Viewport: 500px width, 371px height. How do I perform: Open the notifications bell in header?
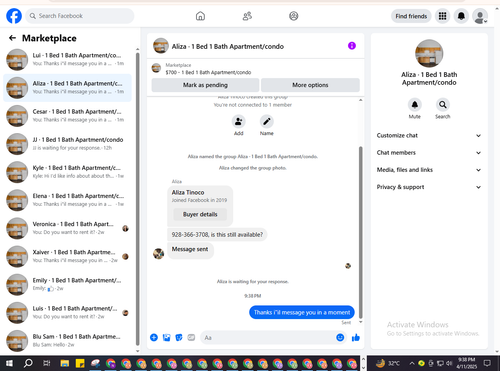pos(461,16)
